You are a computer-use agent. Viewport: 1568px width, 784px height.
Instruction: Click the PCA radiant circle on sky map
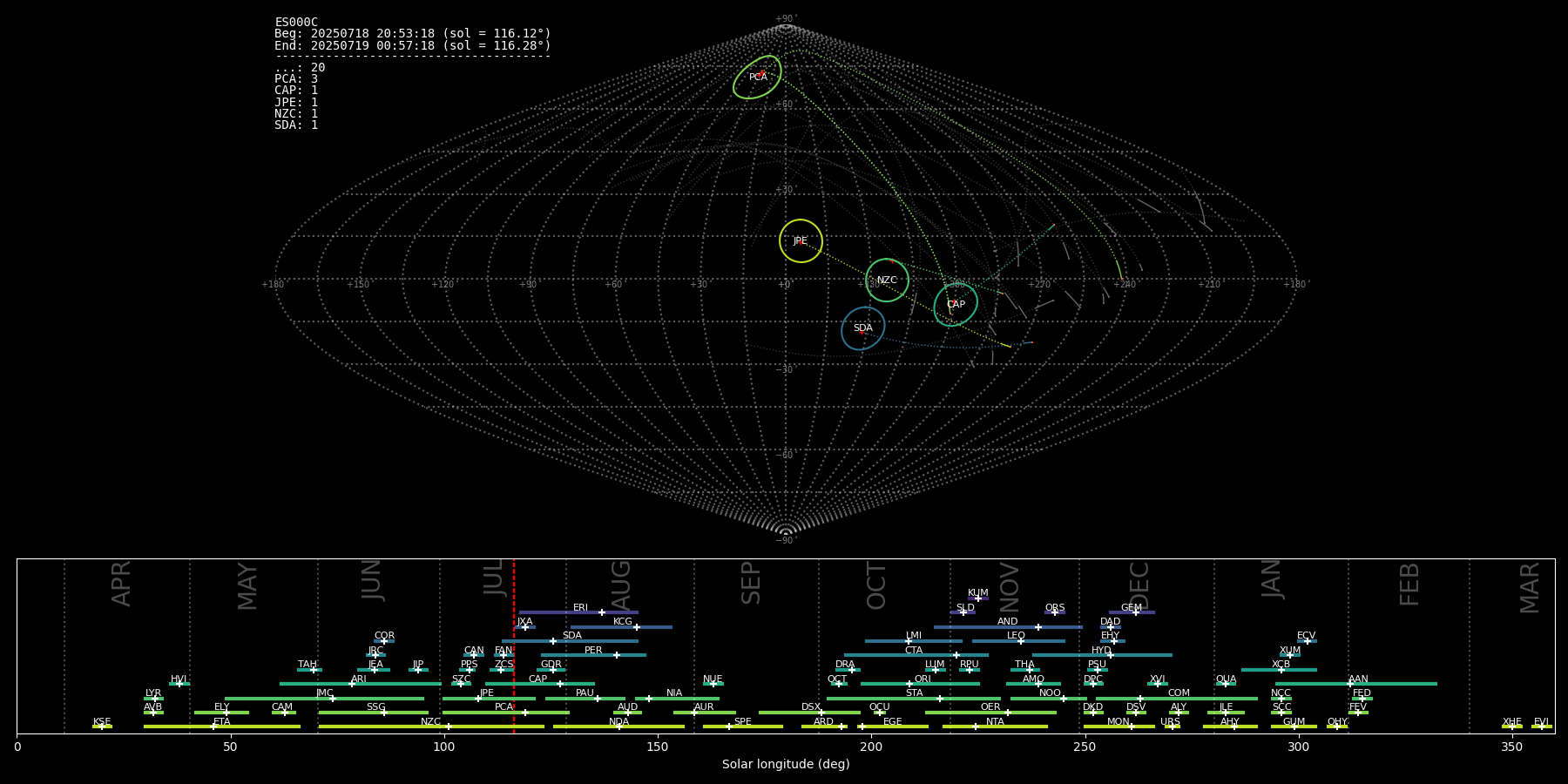[x=757, y=77]
